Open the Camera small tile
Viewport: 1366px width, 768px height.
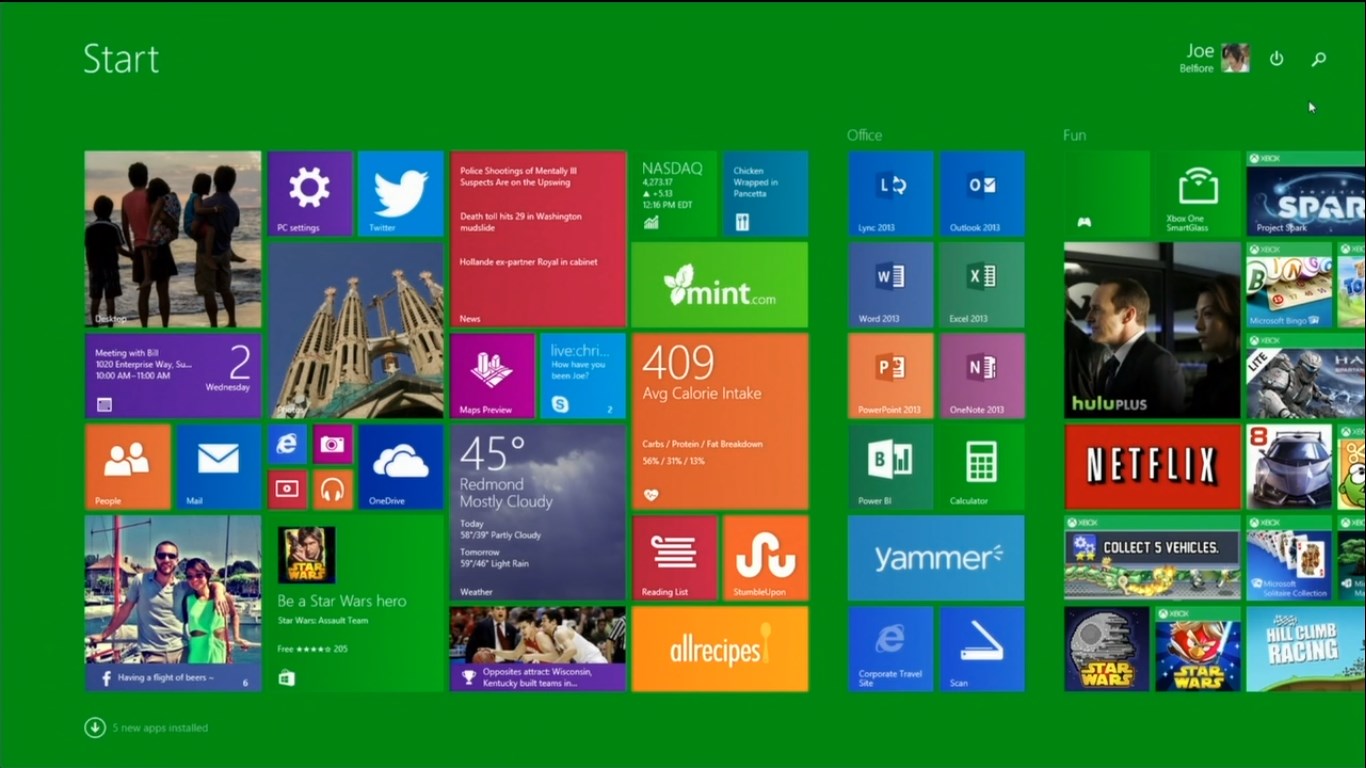tap(332, 444)
